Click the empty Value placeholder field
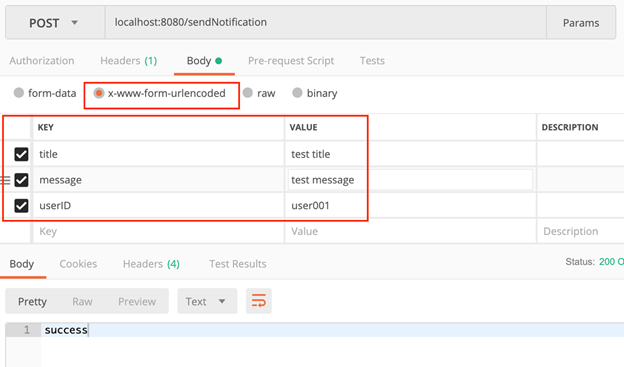 [x=410, y=231]
